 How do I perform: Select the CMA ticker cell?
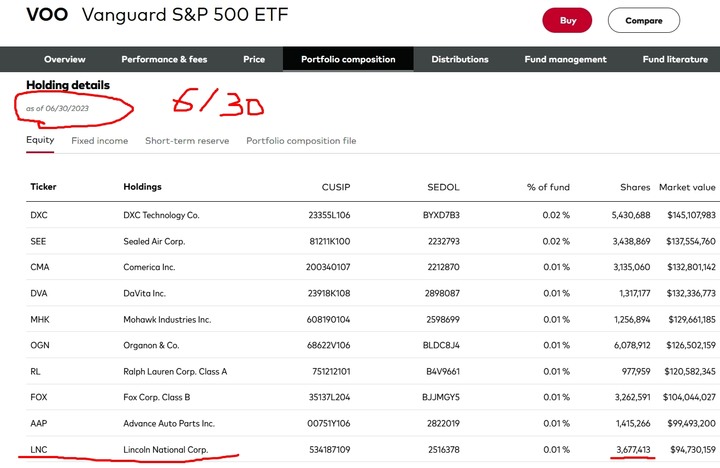(39, 267)
